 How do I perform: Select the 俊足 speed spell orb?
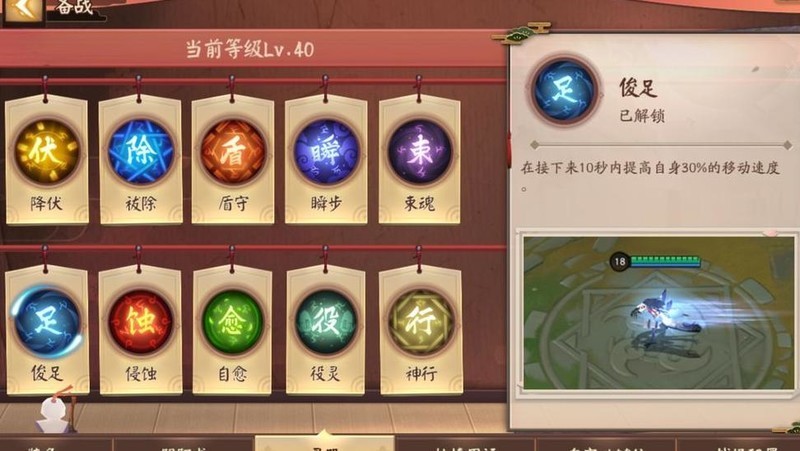point(47,321)
